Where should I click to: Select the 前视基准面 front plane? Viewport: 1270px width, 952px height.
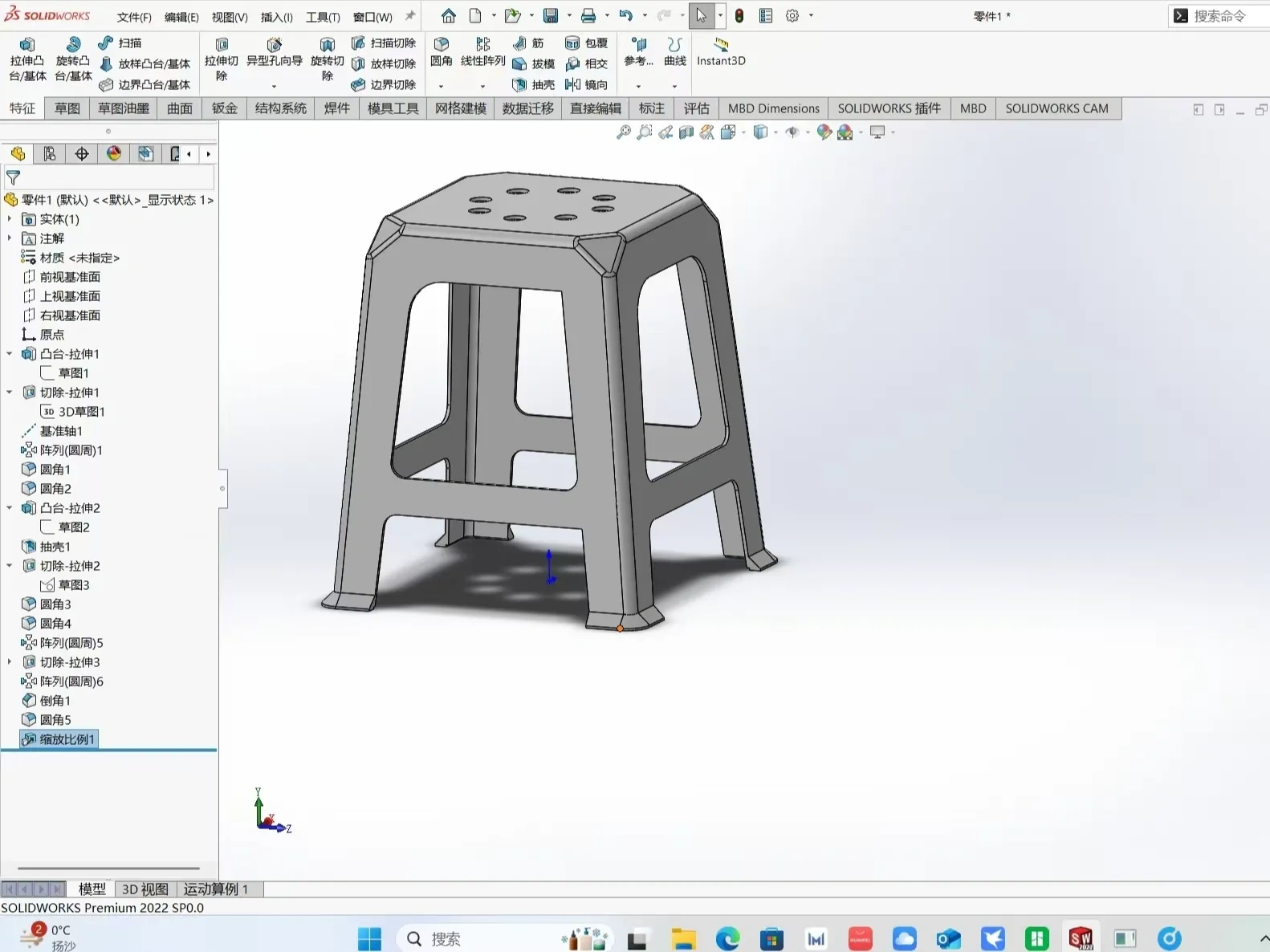(61, 277)
